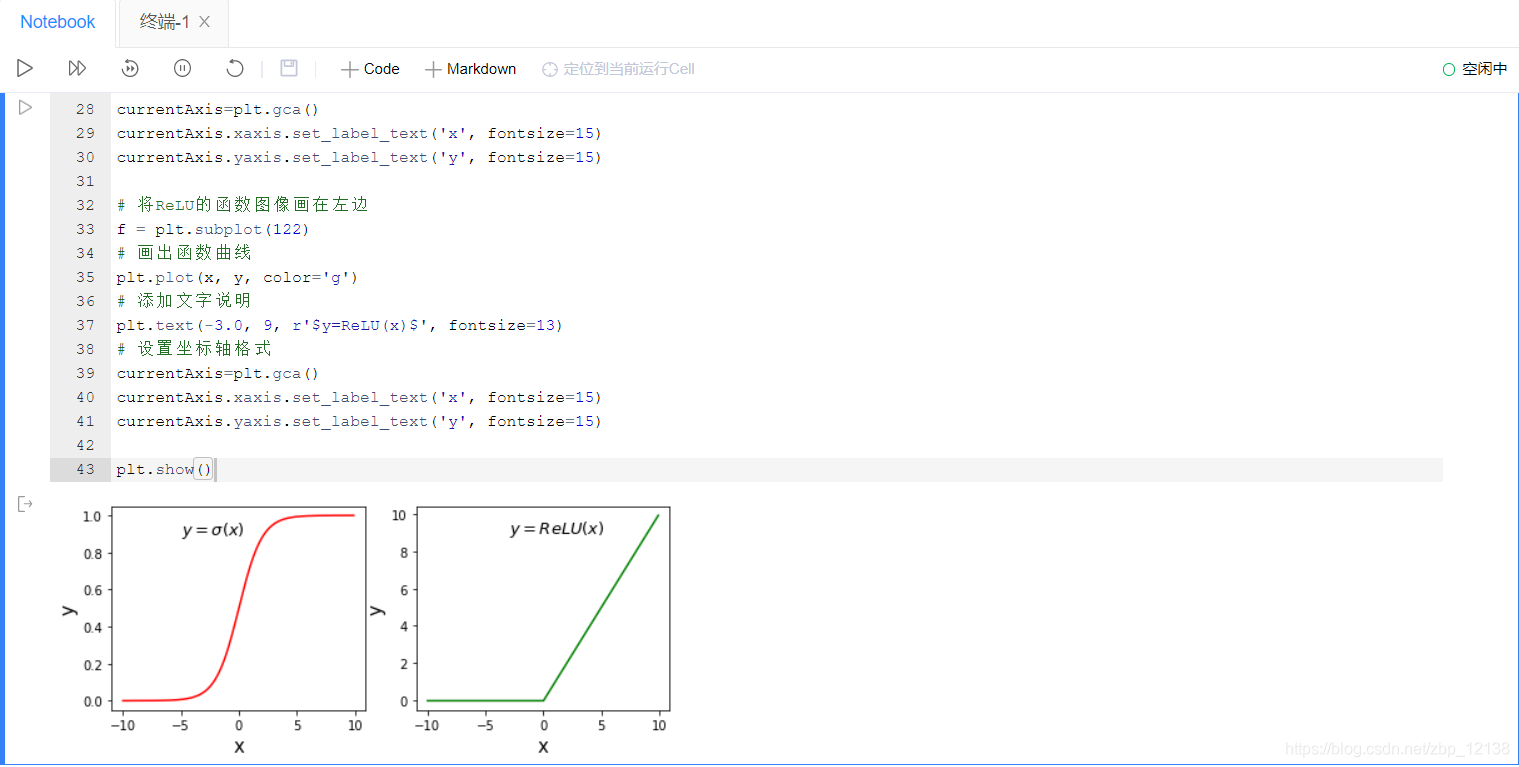Image resolution: width=1519 pixels, height=767 pixels.
Task: Click line number 28 in the gutter
Action: click(85, 109)
